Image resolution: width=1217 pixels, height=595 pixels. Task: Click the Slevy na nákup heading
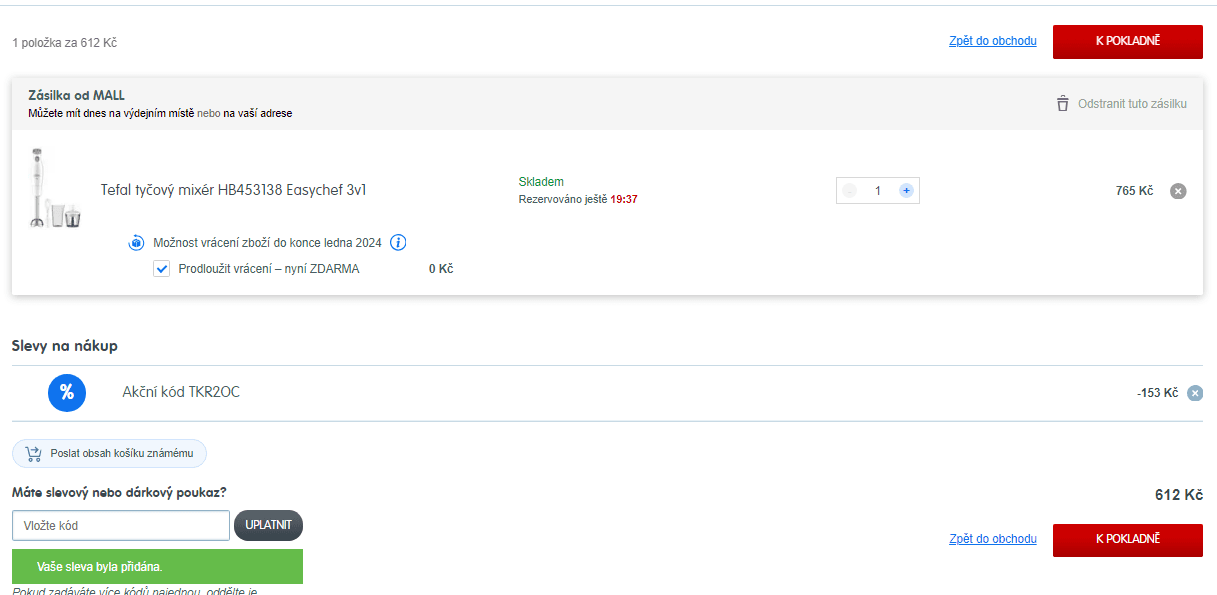click(x=65, y=346)
